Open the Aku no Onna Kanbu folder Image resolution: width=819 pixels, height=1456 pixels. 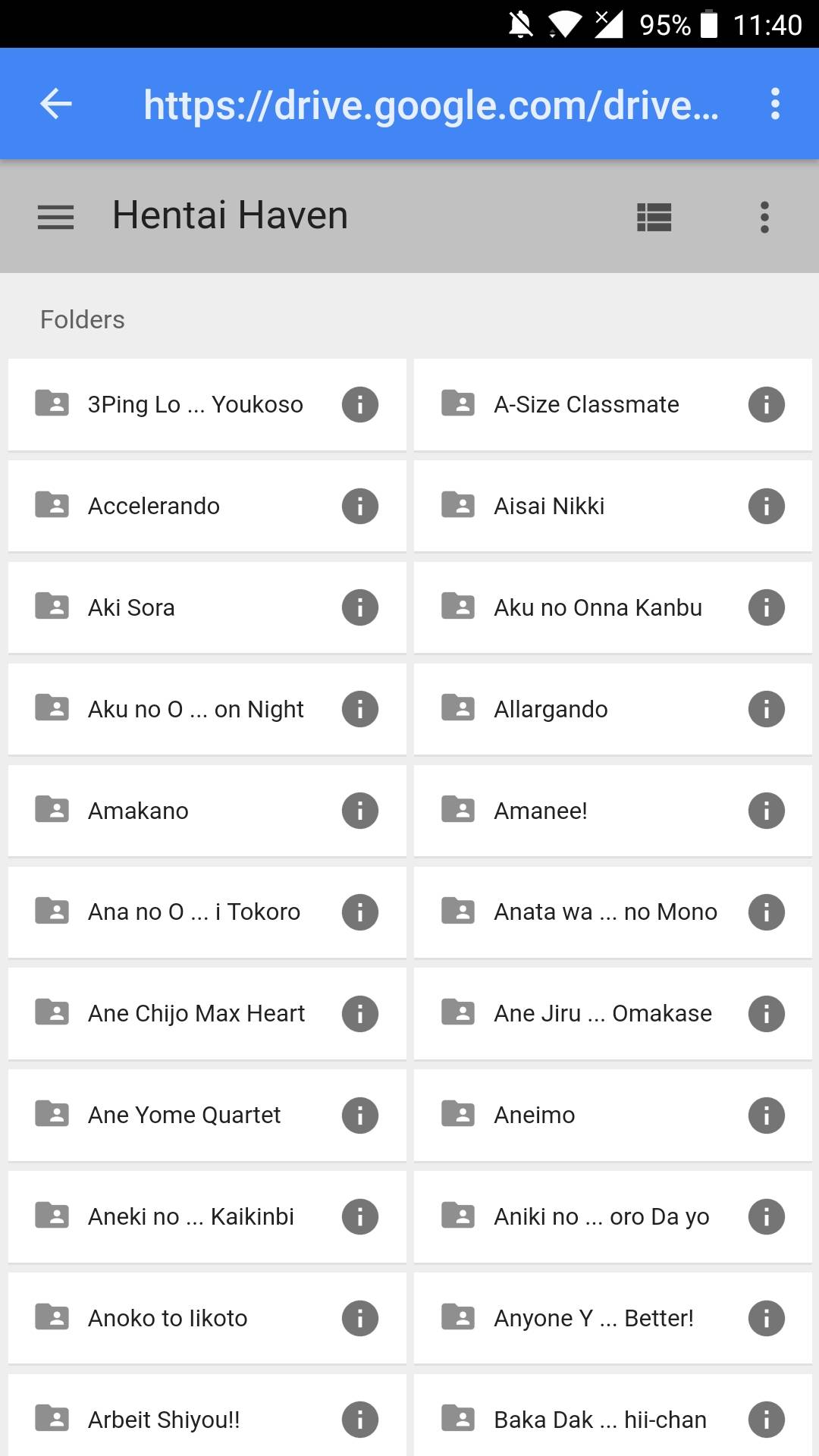coord(598,608)
